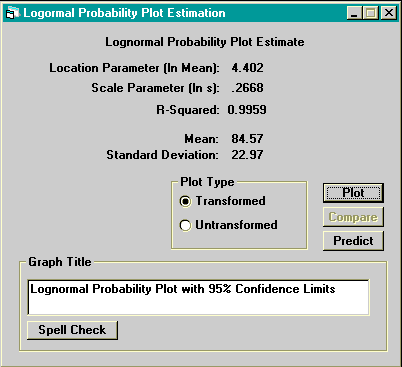Focus the Graph Title text box

point(198,297)
